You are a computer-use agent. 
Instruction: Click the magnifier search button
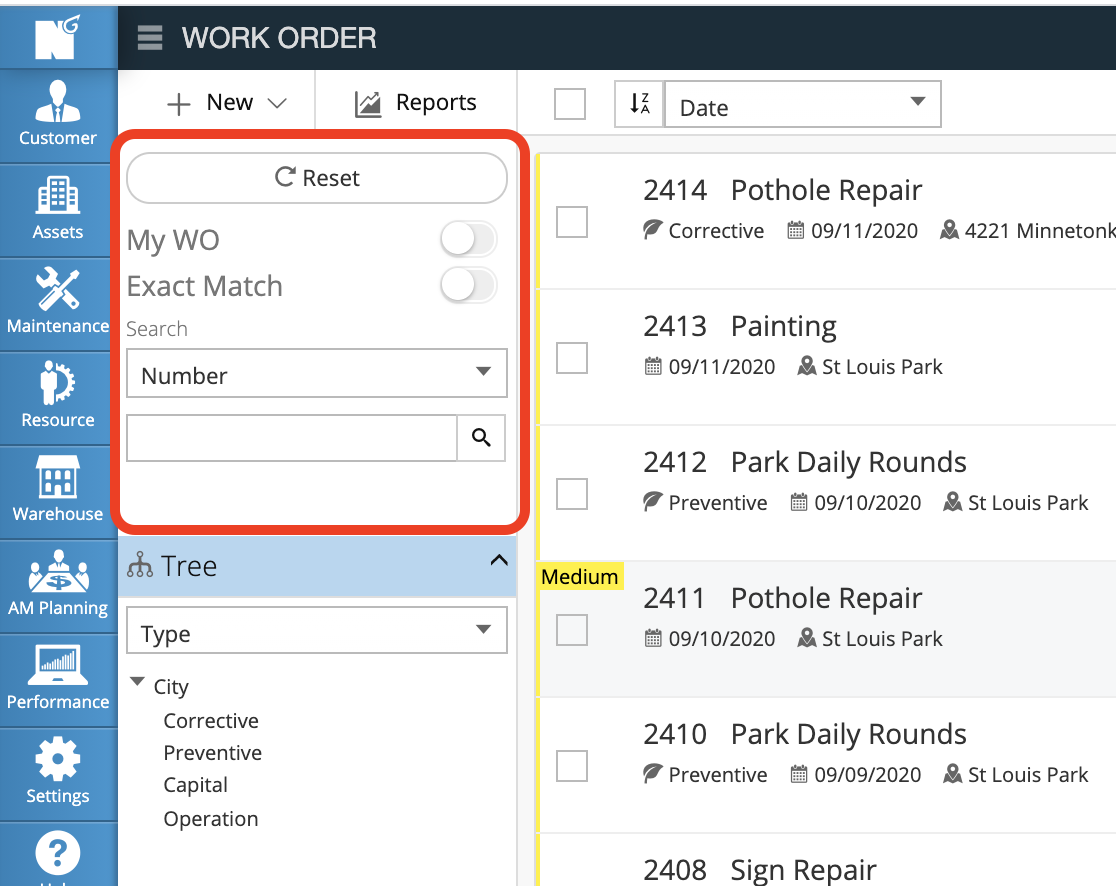pos(481,438)
